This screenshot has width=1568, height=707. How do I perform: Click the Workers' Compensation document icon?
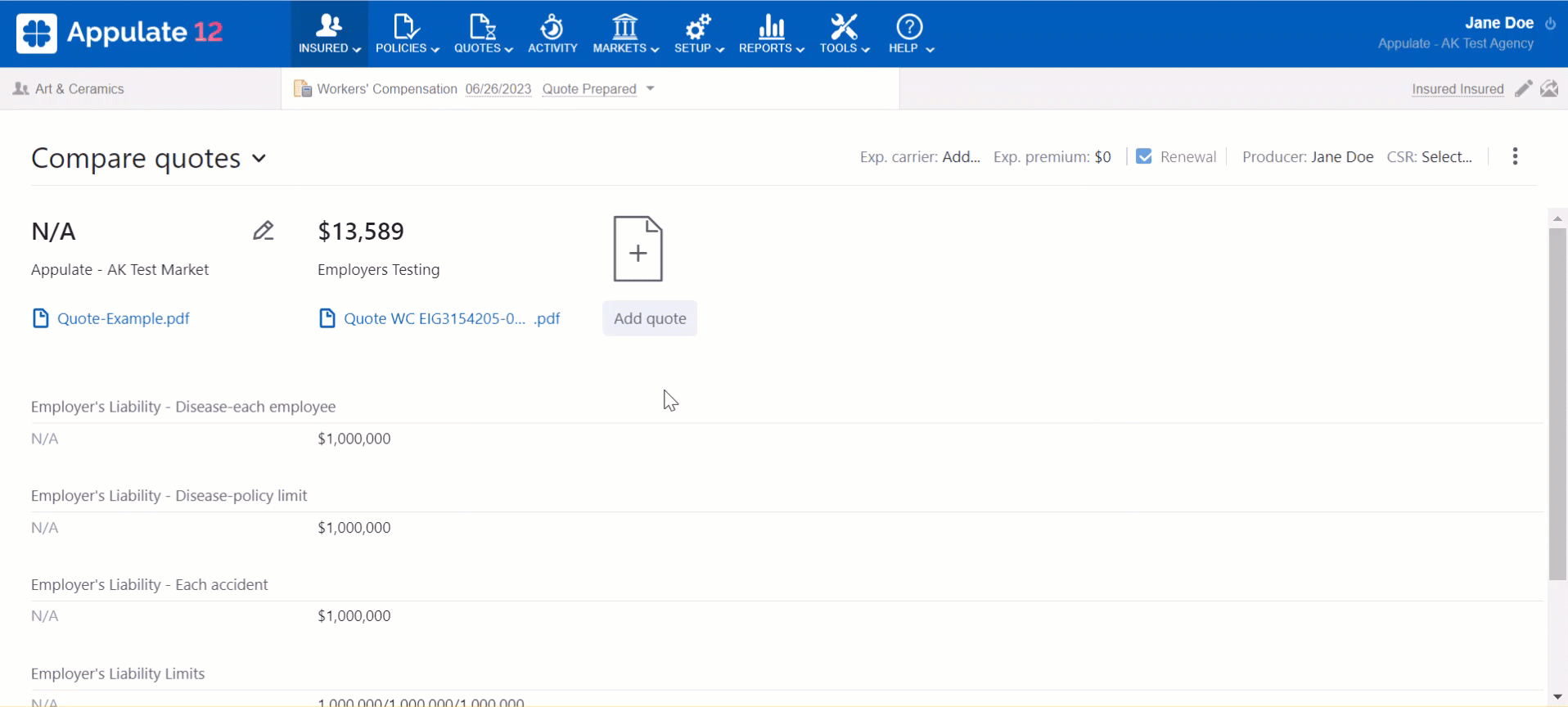(x=302, y=88)
